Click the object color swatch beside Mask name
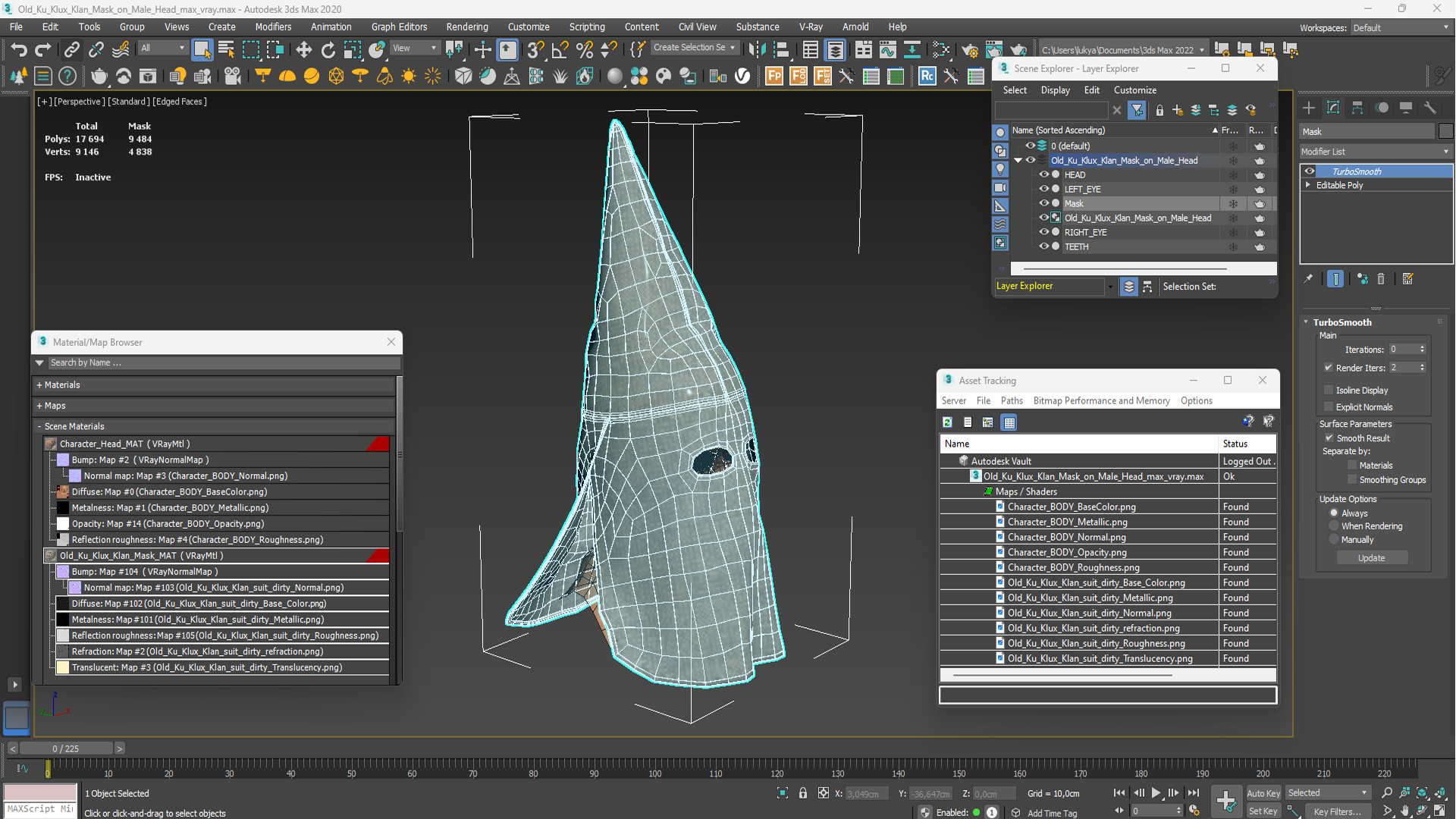The height and width of the screenshot is (819, 1456). [x=1445, y=131]
